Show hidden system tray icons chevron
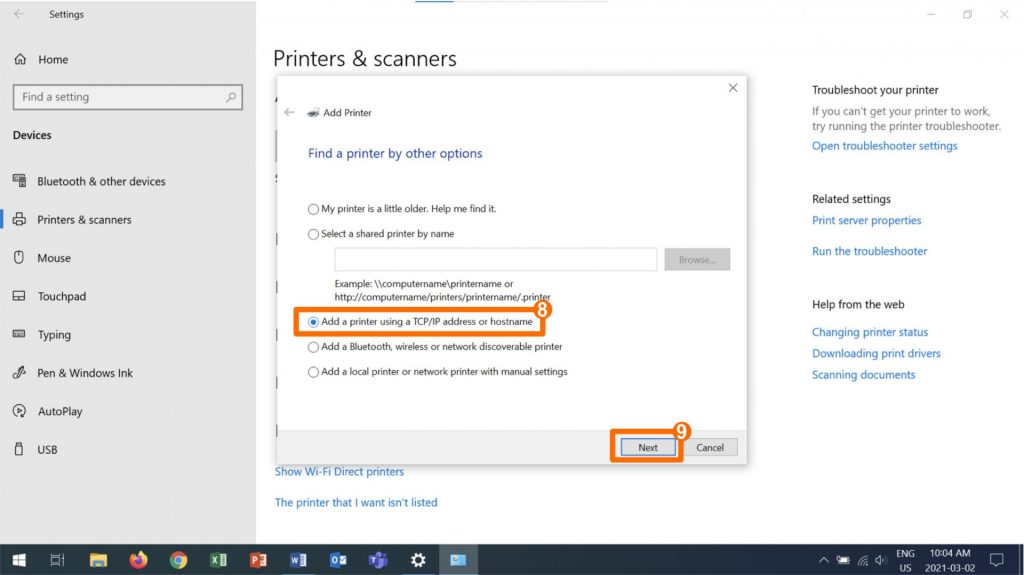The height and width of the screenshot is (575, 1024). point(823,560)
